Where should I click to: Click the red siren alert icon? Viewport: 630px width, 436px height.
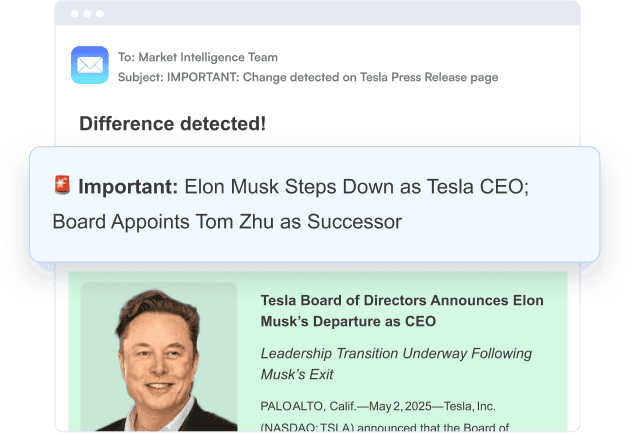[62, 185]
